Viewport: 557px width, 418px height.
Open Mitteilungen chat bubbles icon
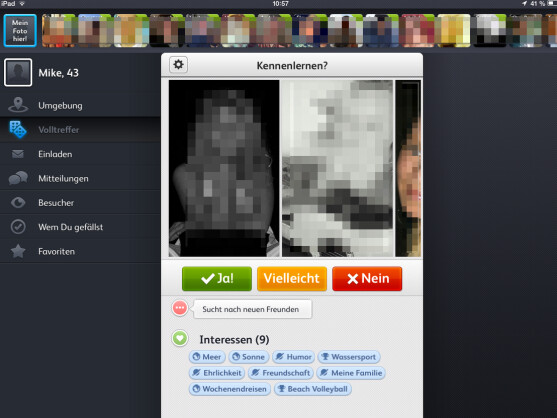coord(18,178)
